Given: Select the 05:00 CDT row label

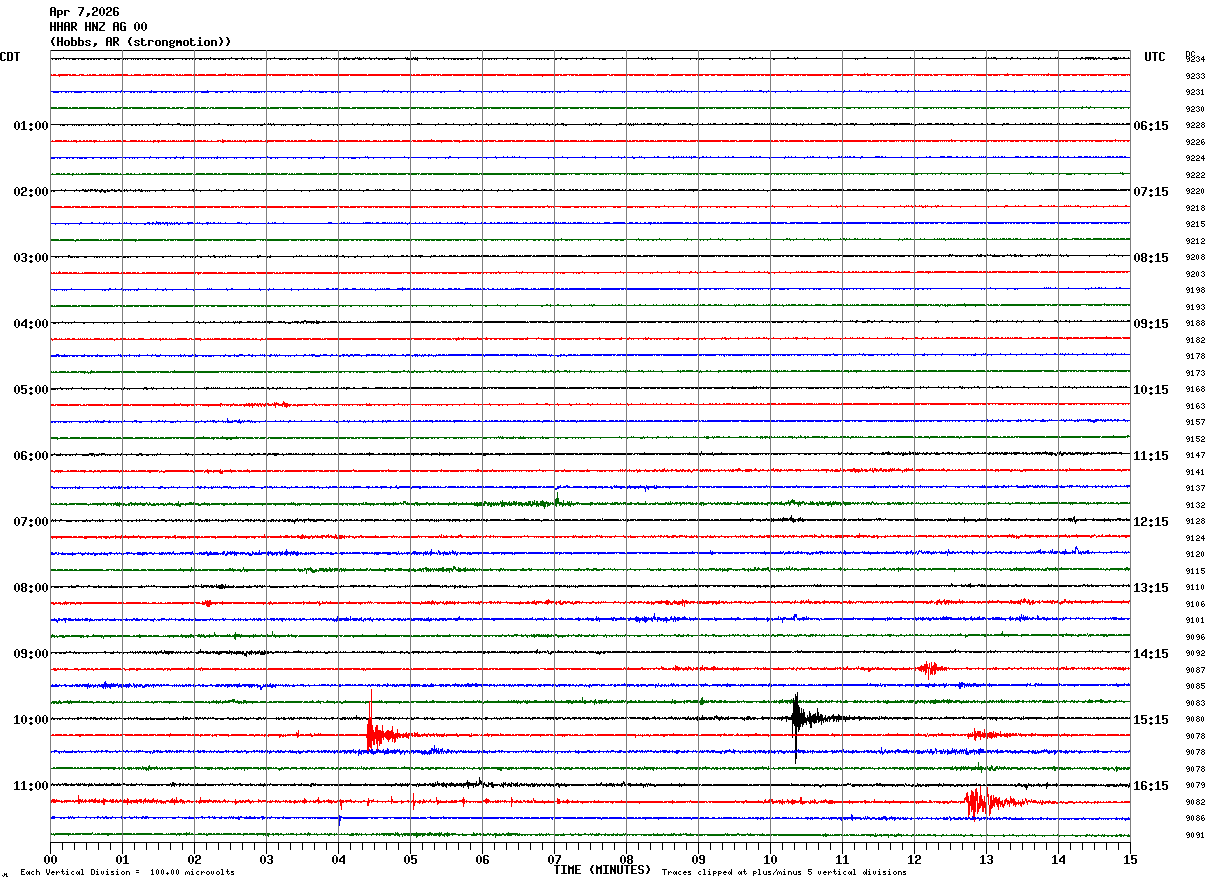Looking at the screenshot, I should click(31, 390).
